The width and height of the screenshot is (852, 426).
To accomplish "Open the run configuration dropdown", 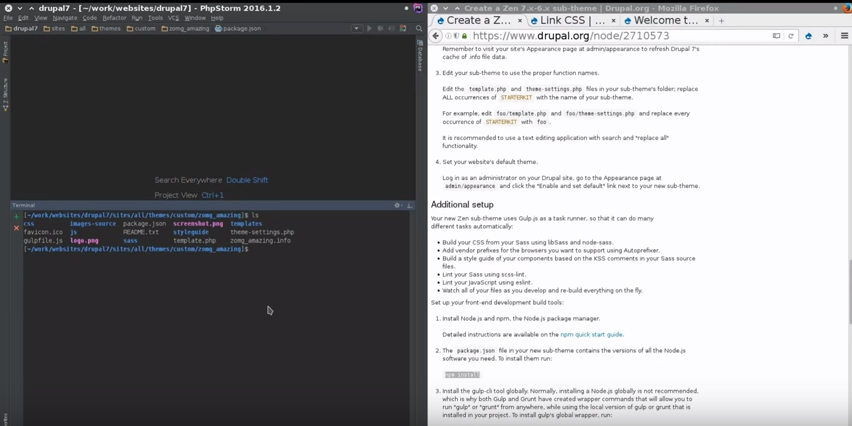I will coord(356,28).
